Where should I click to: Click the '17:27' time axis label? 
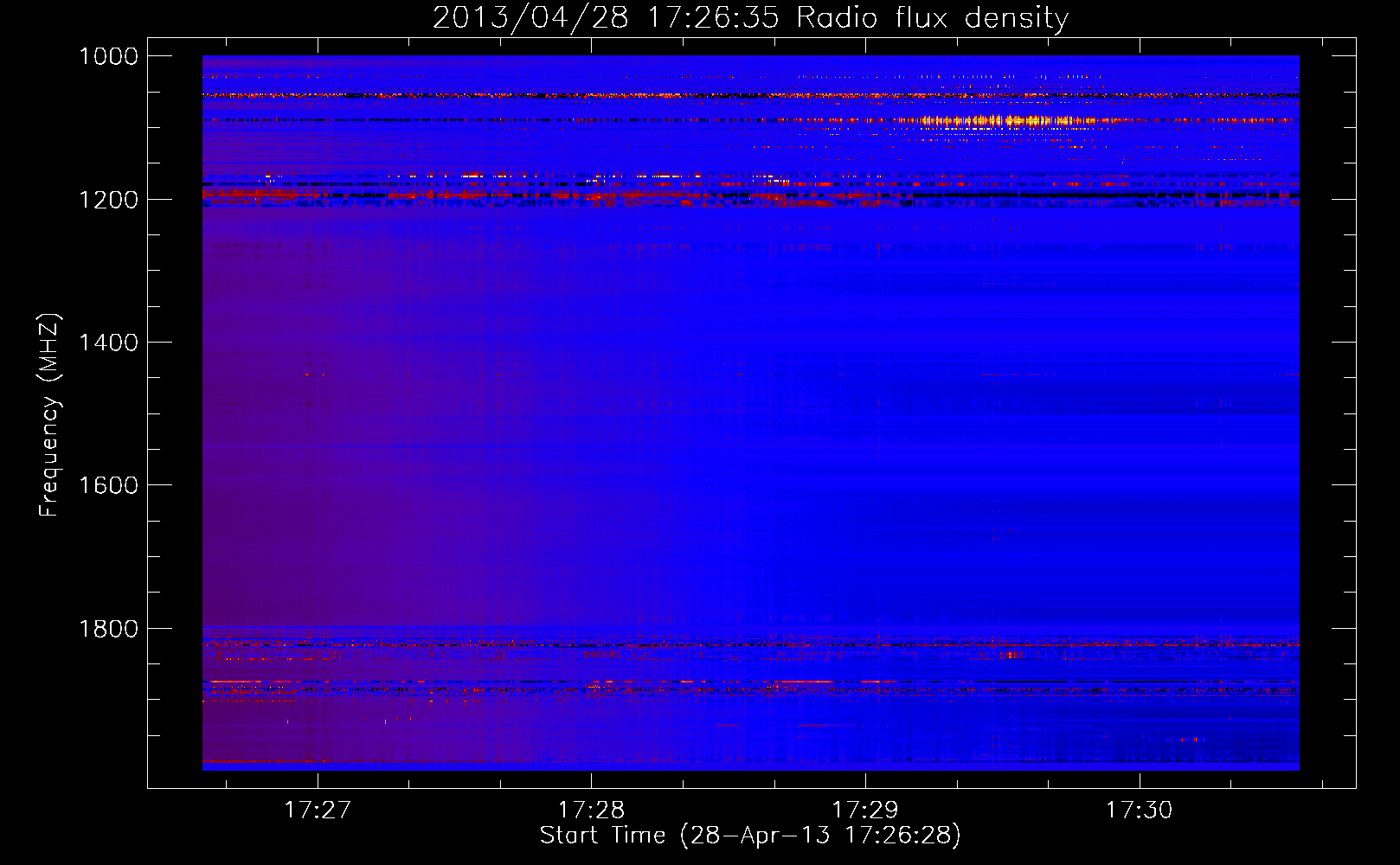point(318,810)
